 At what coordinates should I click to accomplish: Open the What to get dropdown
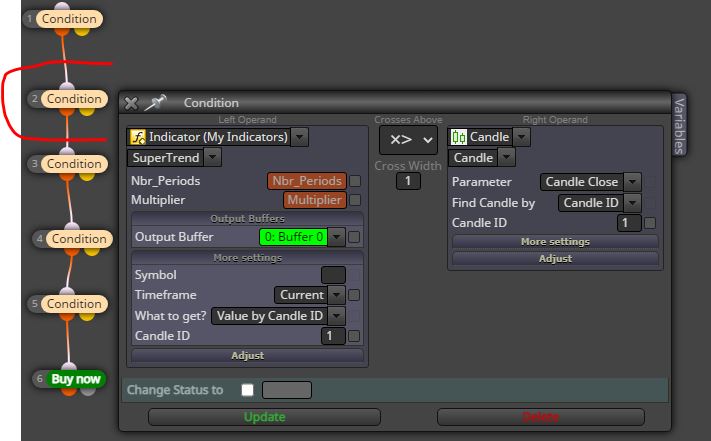(336, 316)
